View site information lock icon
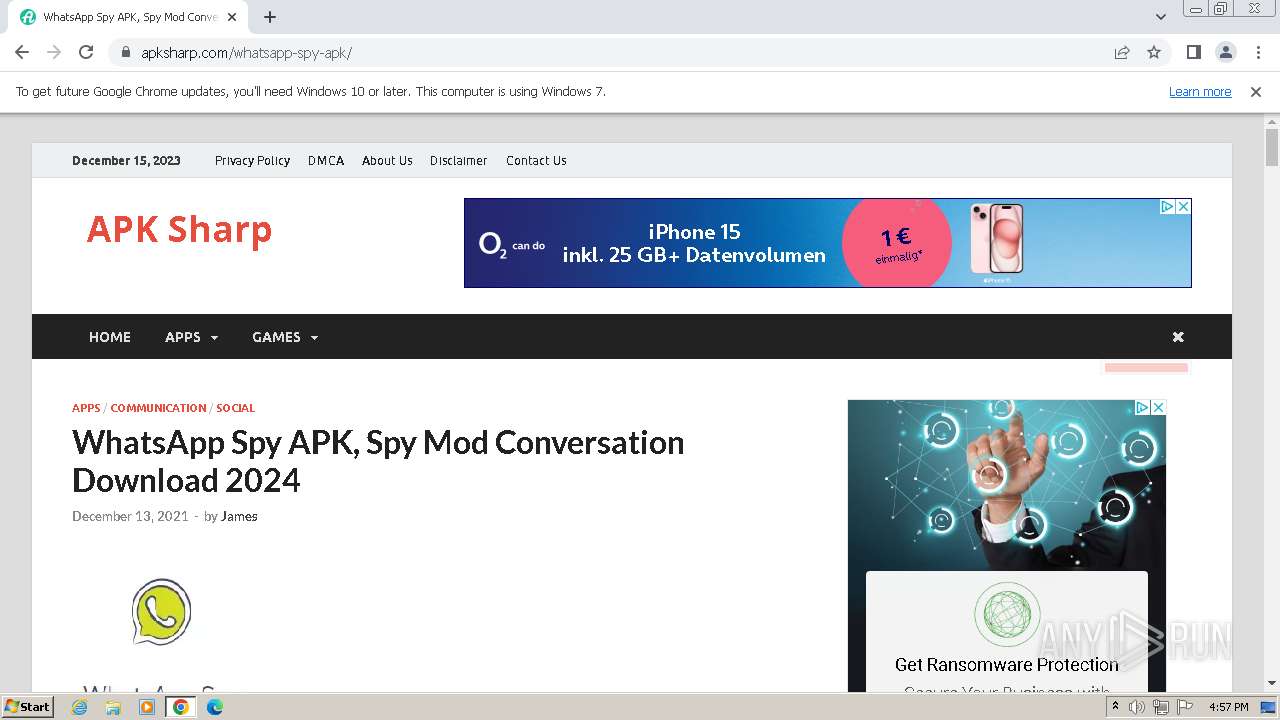The height and width of the screenshot is (720, 1280). click(126, 53)
